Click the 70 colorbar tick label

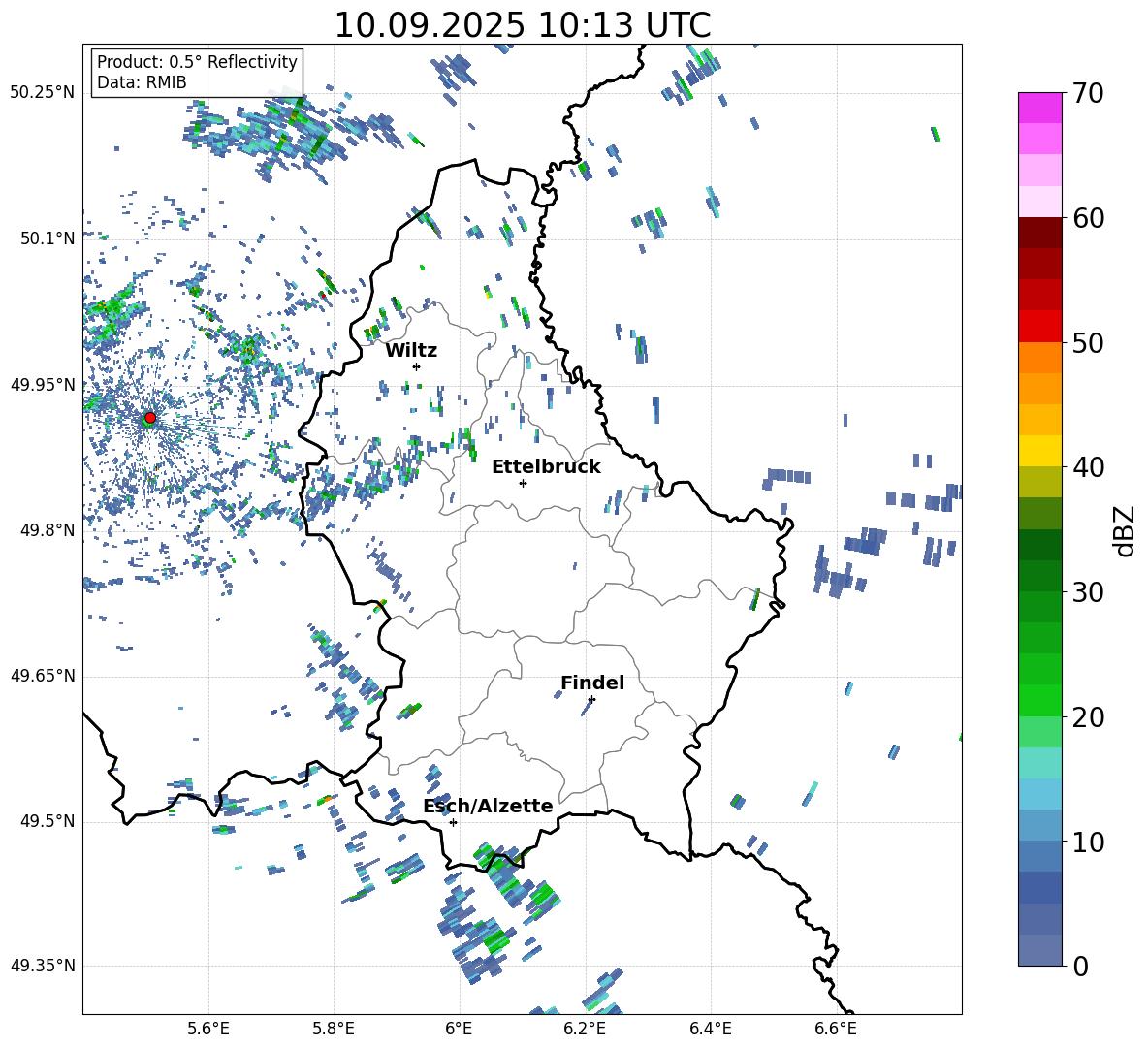(x=1089, y=94)
